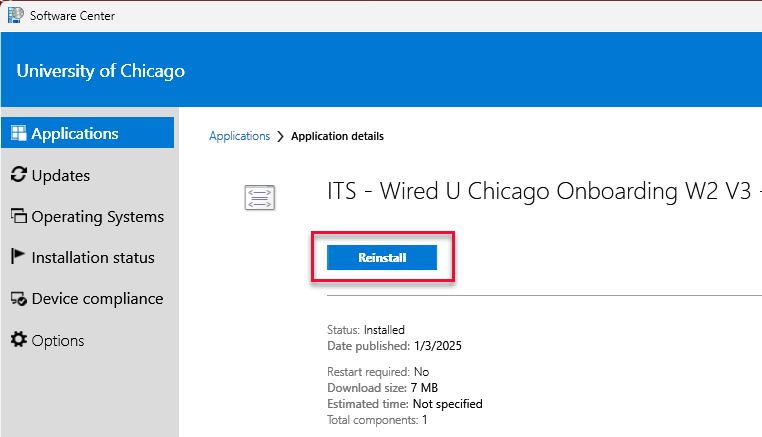Click the 'Restart required: No' text
This screenshot has height=437, width=762.
(378, 372)
